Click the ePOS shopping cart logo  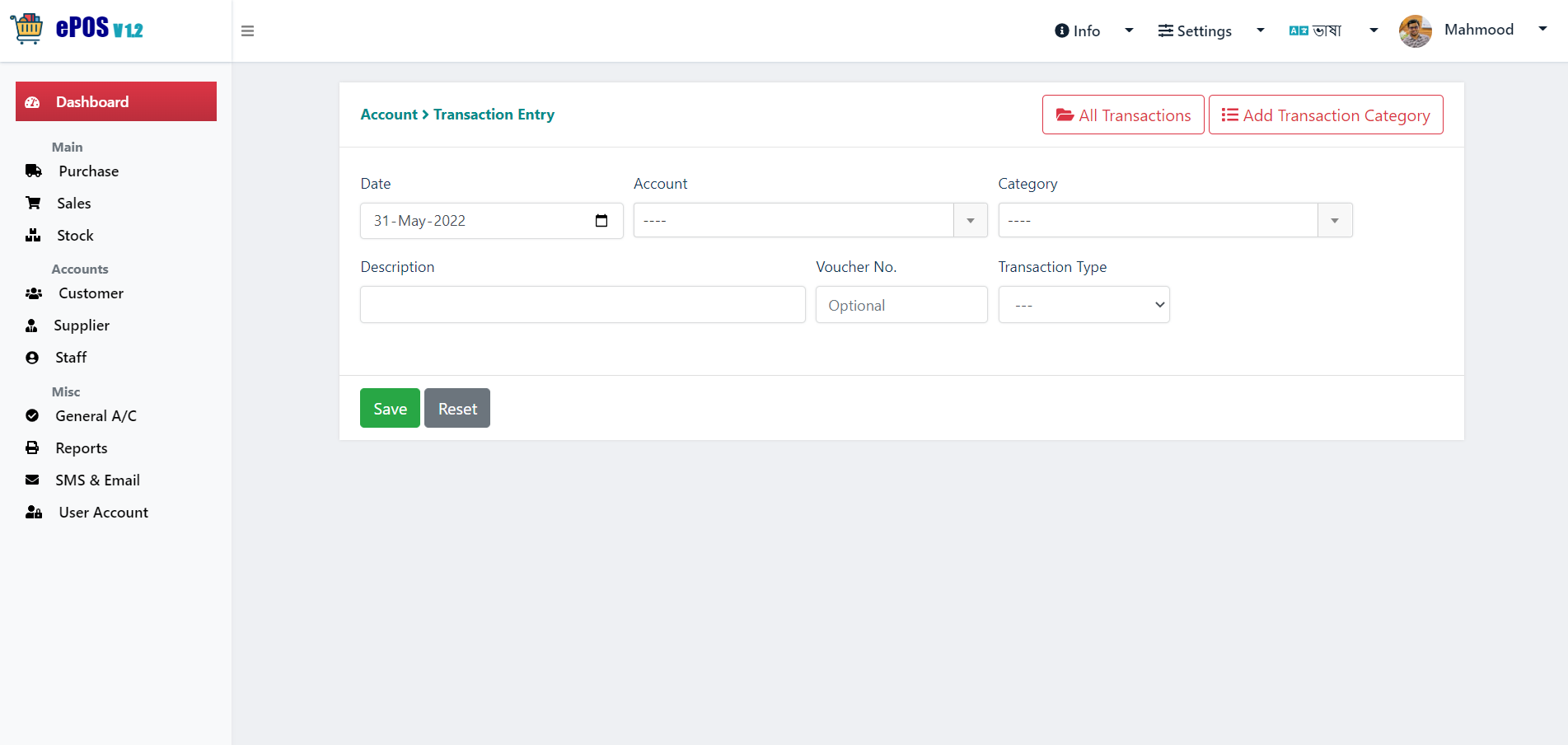pyautogui.click(x=26, y=29)
